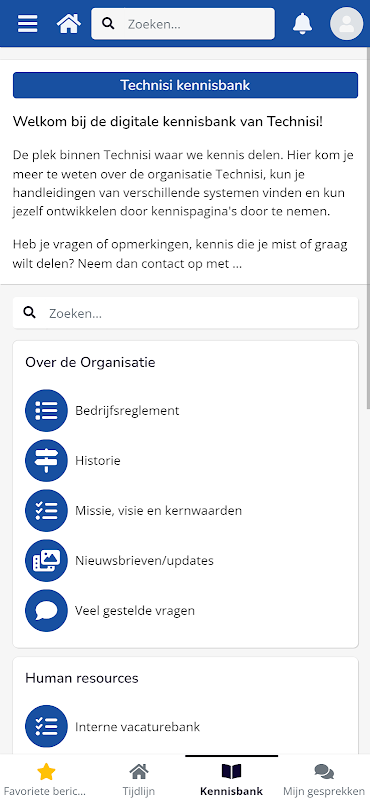Open Historie page

pos(98,461)
